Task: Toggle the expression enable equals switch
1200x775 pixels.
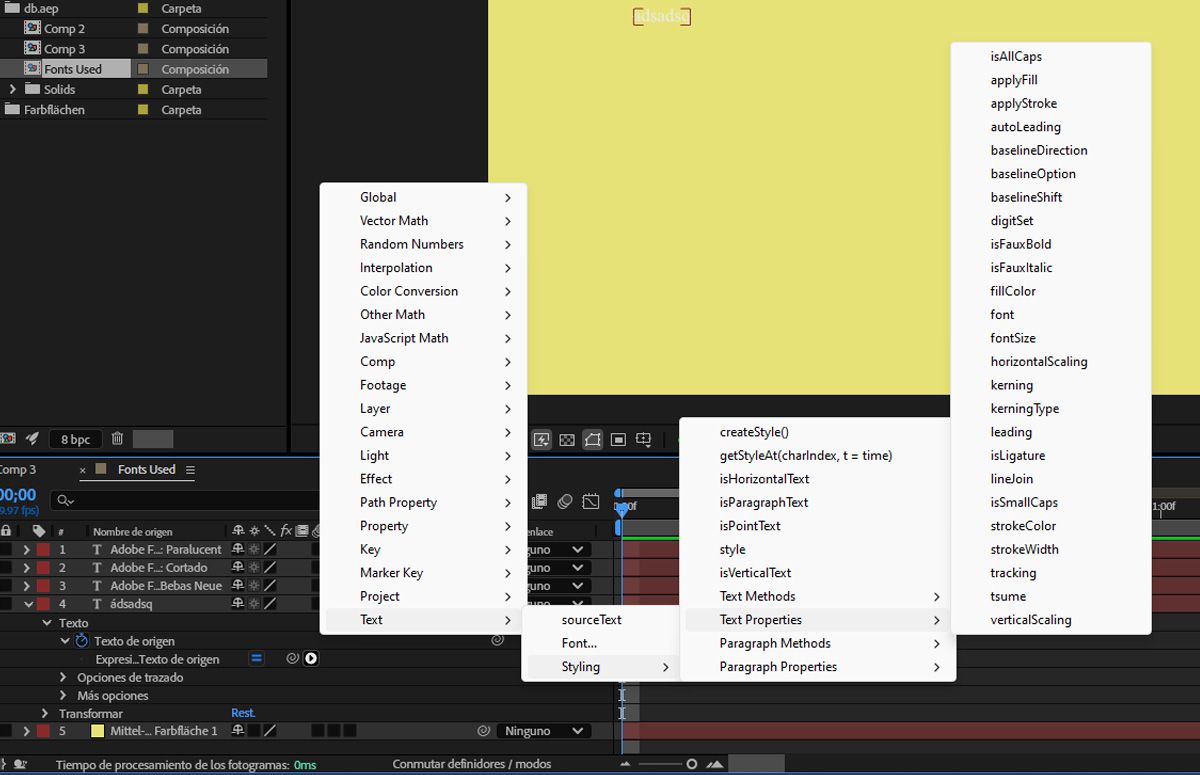Action: click(x=256, y=658)
